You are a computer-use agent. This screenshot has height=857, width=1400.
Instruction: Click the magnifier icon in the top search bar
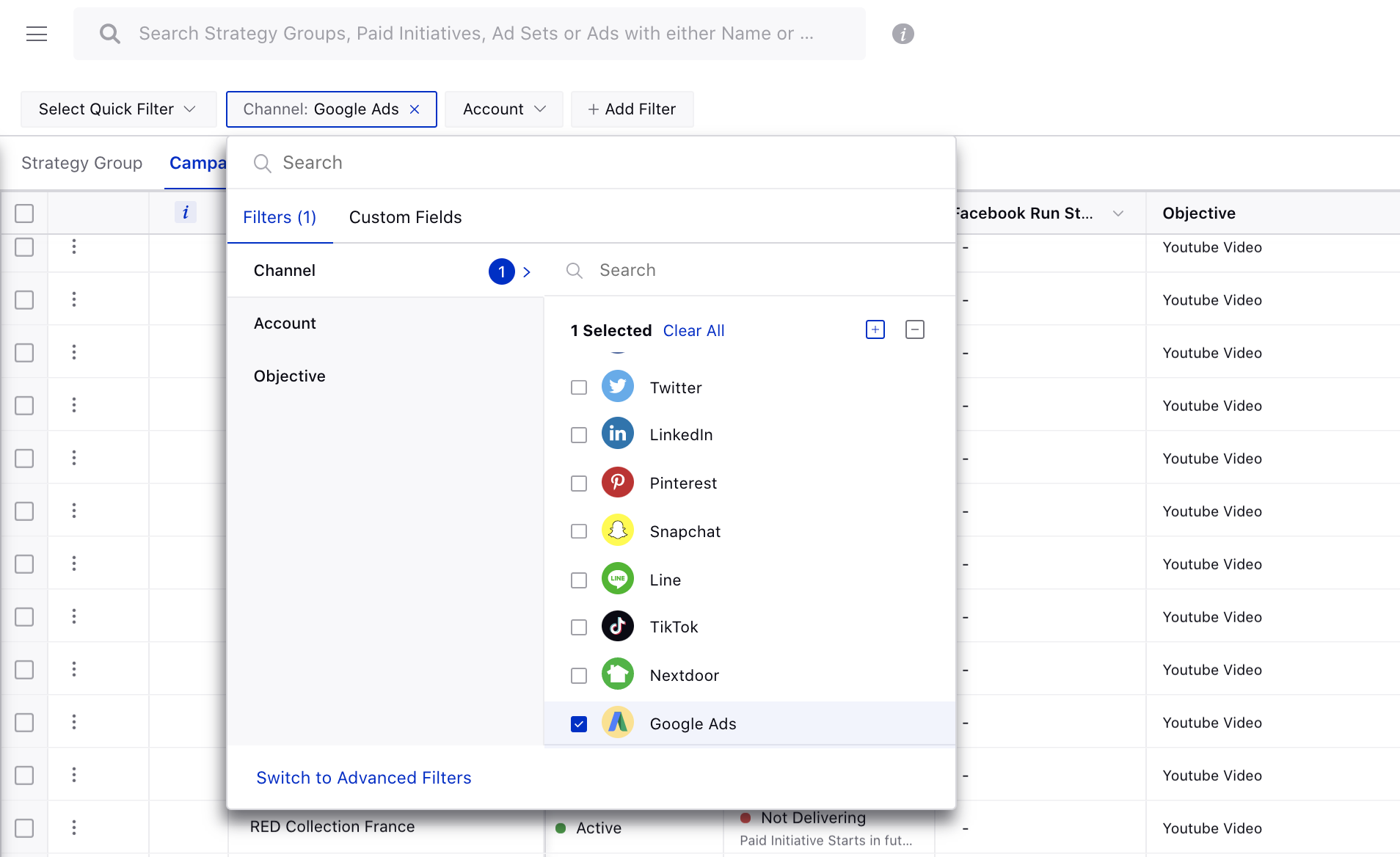[x=110, y=34]
